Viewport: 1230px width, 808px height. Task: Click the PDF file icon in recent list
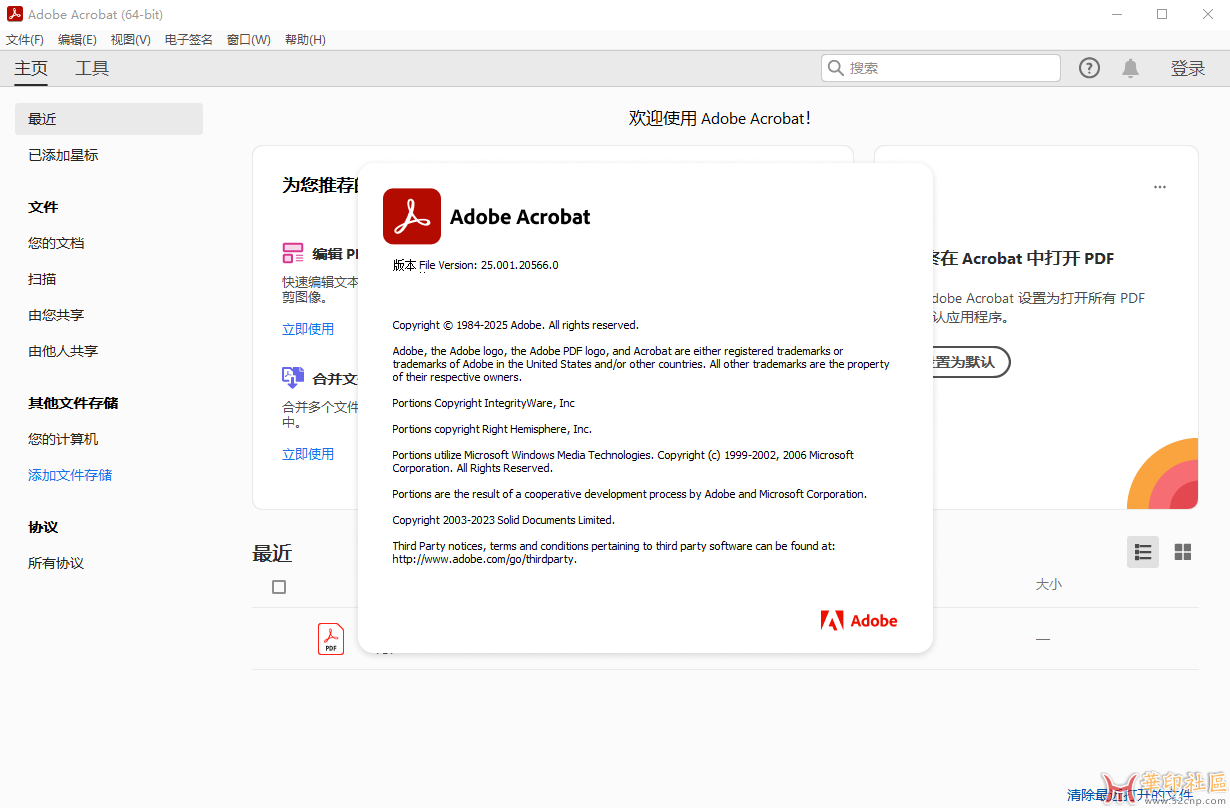click(x=331, y=639)
